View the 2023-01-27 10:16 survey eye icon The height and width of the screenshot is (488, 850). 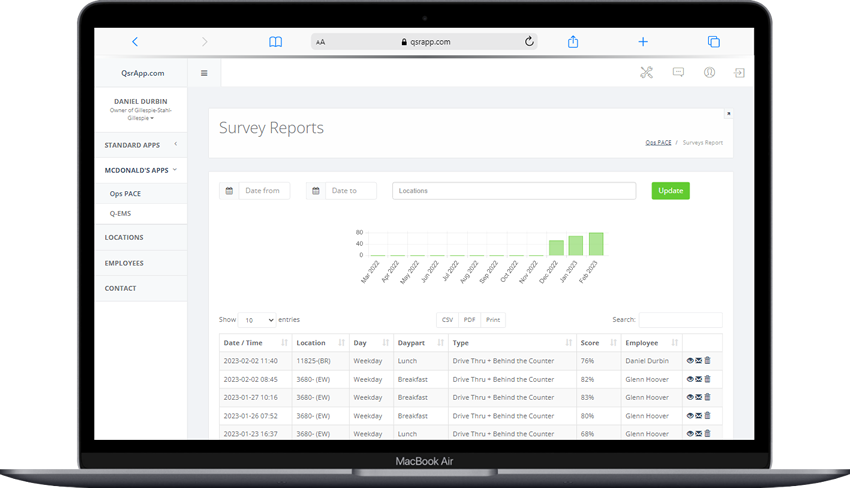[690, 397]
